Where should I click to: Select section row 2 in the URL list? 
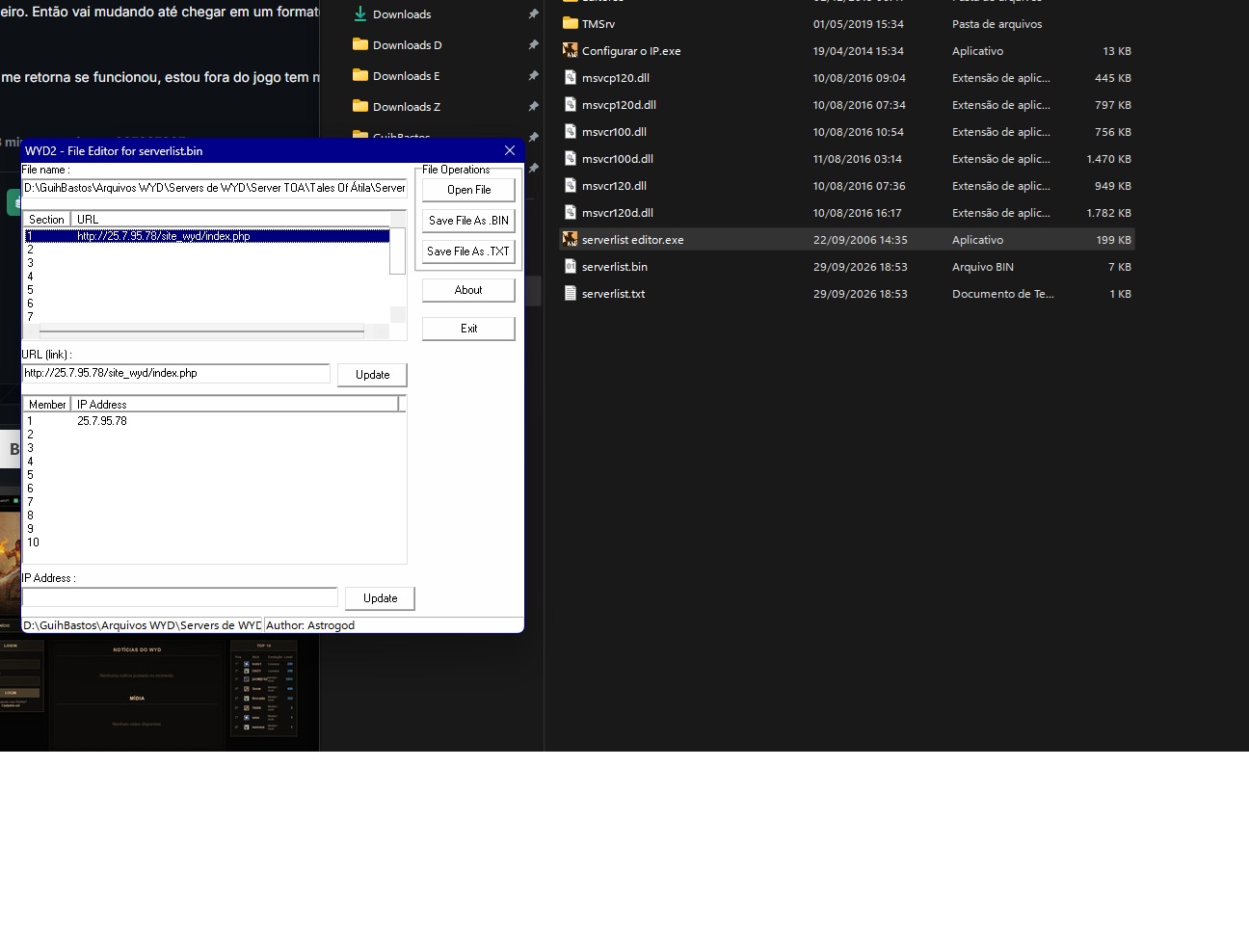click(206, 250)
